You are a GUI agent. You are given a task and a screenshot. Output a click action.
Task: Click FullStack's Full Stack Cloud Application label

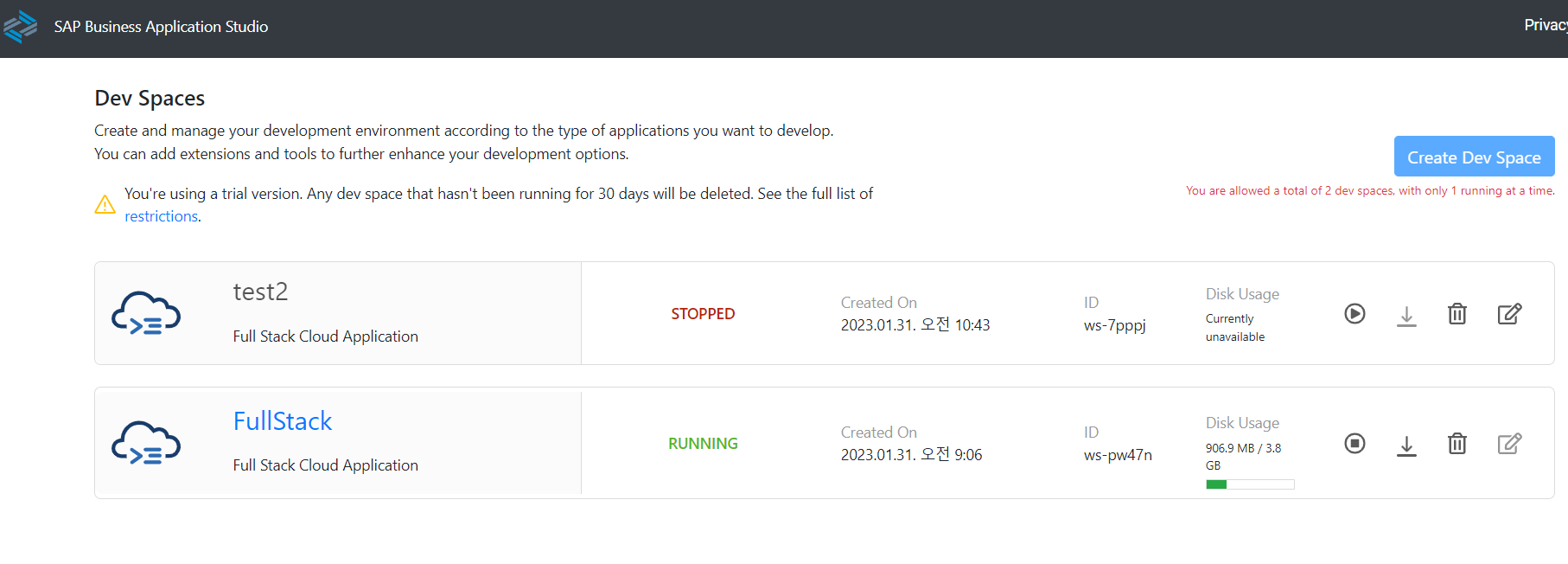325,465
